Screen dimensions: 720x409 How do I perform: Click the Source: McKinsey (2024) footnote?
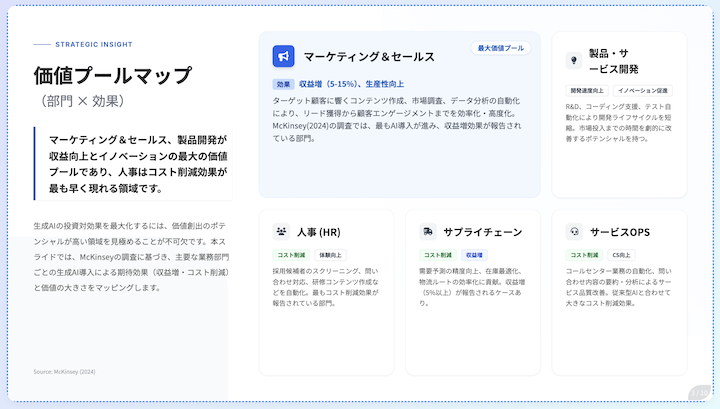64,372
